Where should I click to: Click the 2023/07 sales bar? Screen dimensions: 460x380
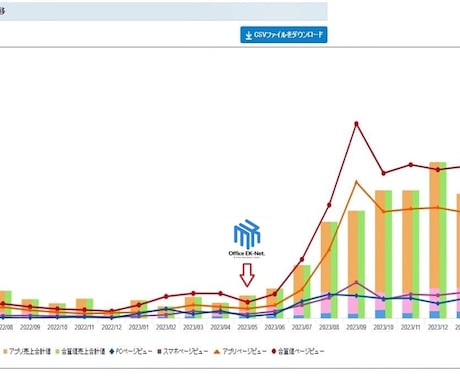click(x=302, y=292)
